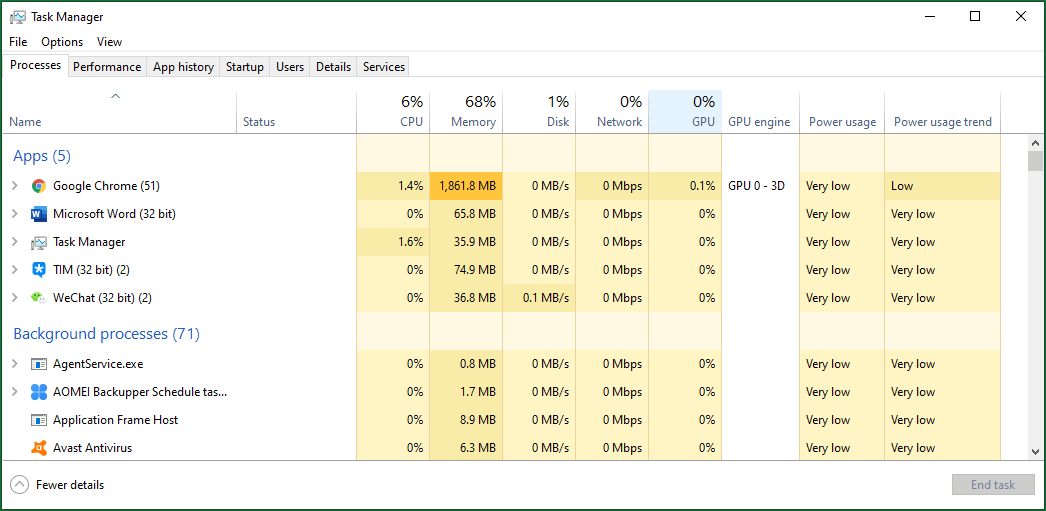Click the Microsoft Word process icon
The width and height of the screenshot is (1046, 511).
[x=39, y=214]
